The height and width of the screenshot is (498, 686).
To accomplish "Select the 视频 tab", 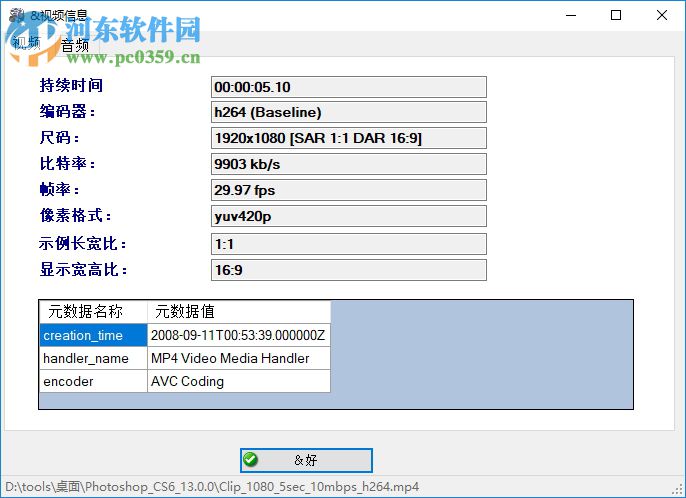I will click(x=27, y=43).
